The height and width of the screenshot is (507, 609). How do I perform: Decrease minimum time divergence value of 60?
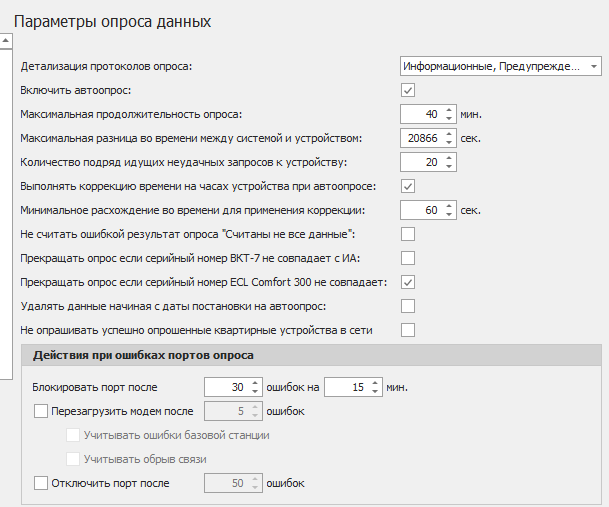coord(449,215)
